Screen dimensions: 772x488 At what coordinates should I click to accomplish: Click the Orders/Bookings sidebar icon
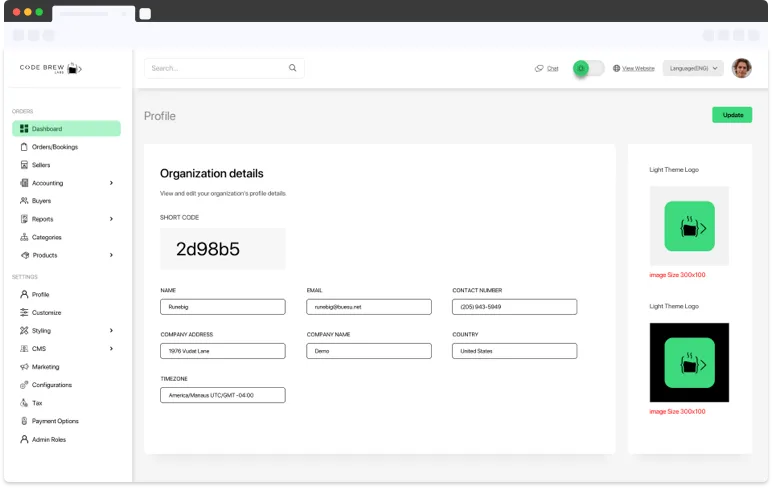[24, 147]
